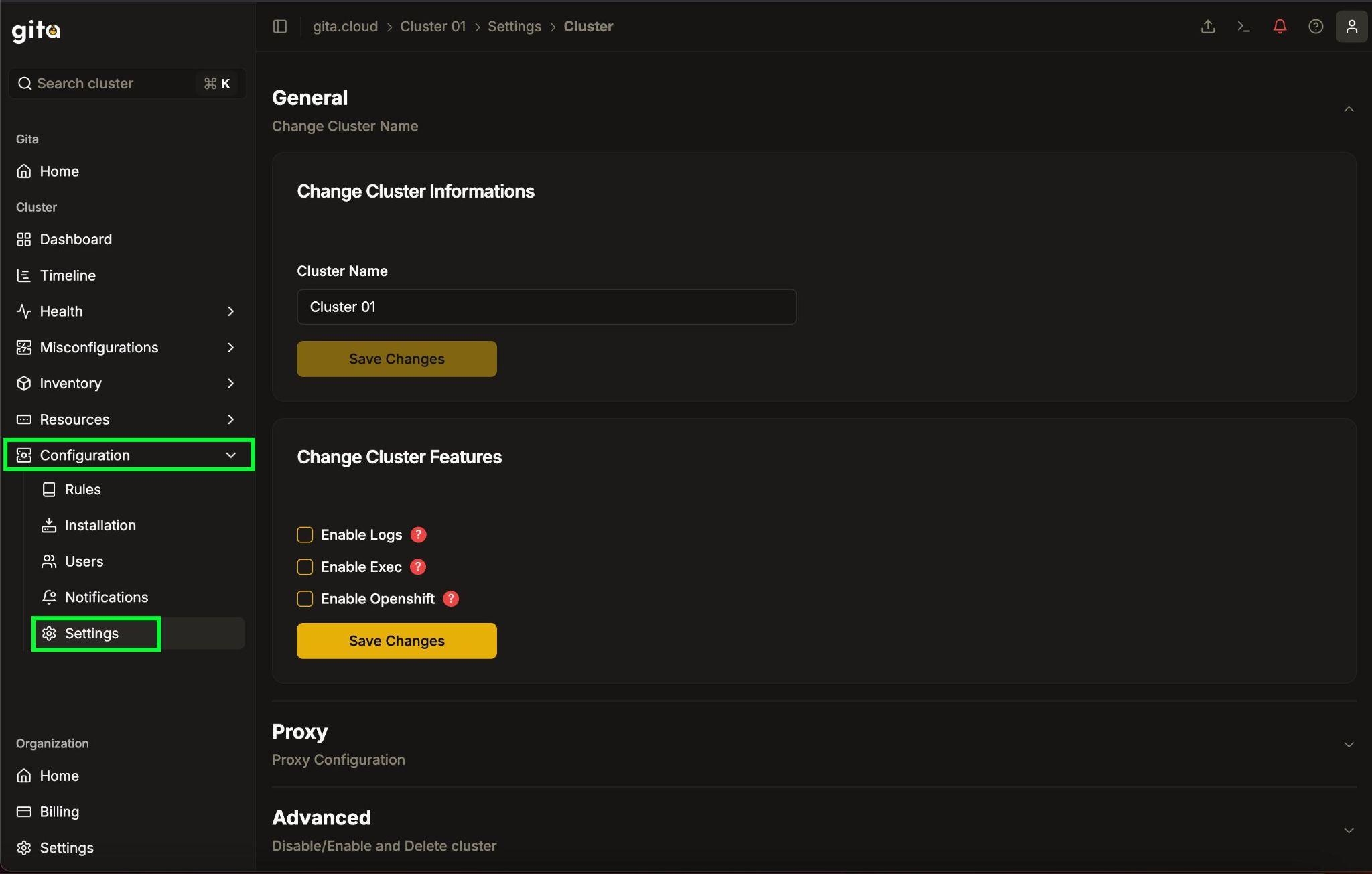Viewport: 1372px width, 874px height.
Task: Save Changes for cluster information
Action: 397,359
